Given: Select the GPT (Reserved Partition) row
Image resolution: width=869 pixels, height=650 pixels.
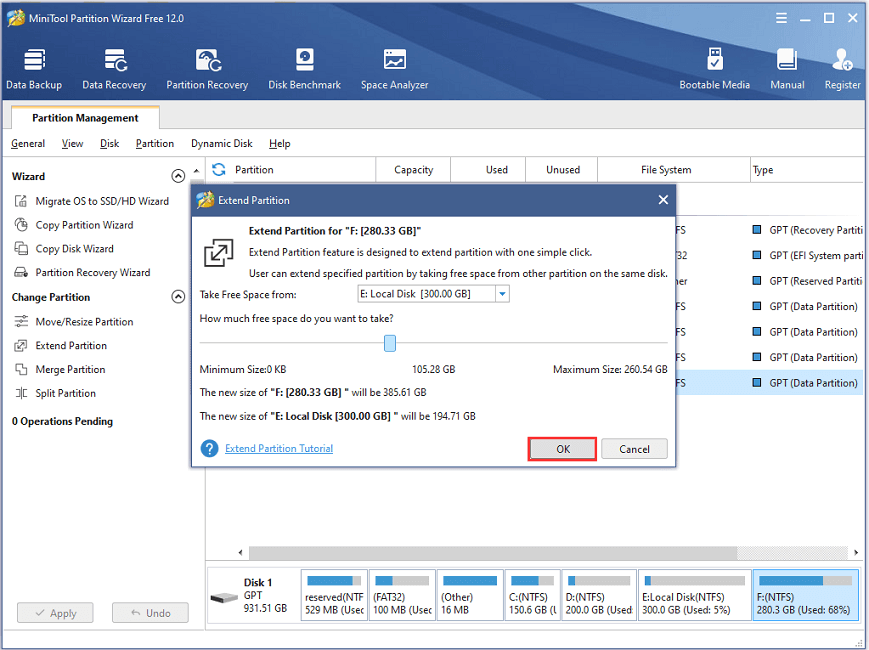Looking at the screenshot, I should (769, 281).
